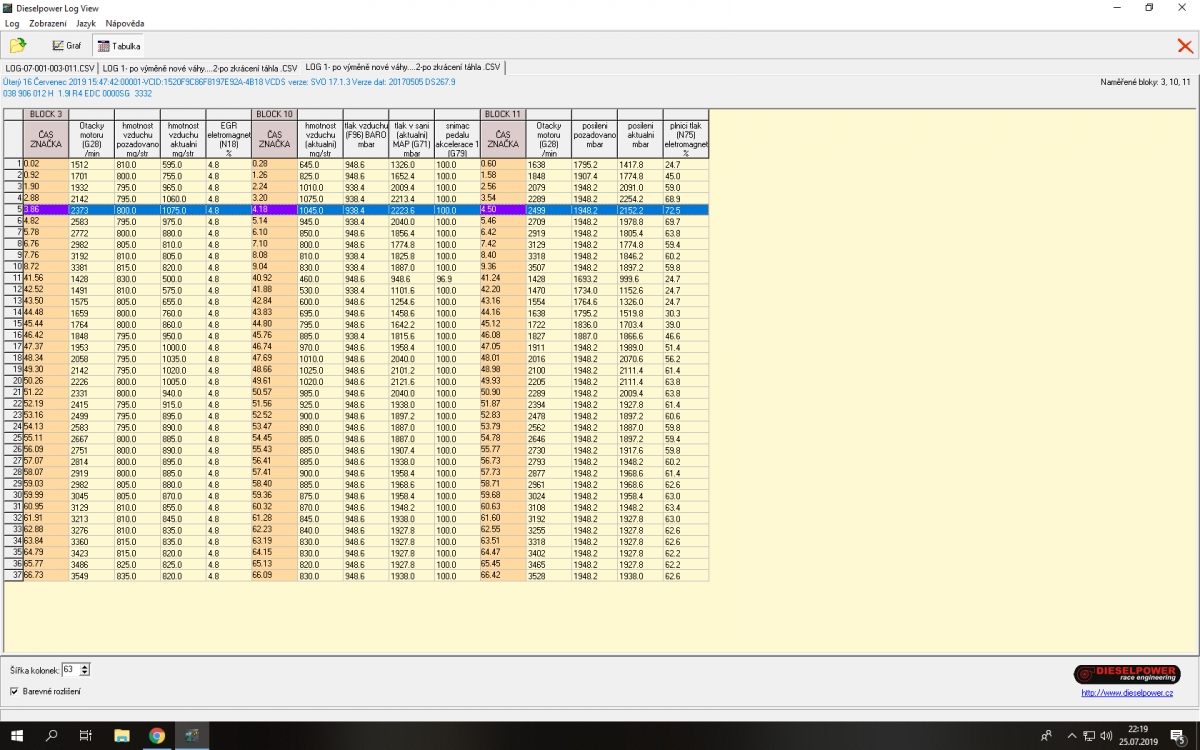This screenshot has width=1200, height=750.
Task: Decrease Šířka kolonek with down arrow
Action: click(x=85, y=672)
